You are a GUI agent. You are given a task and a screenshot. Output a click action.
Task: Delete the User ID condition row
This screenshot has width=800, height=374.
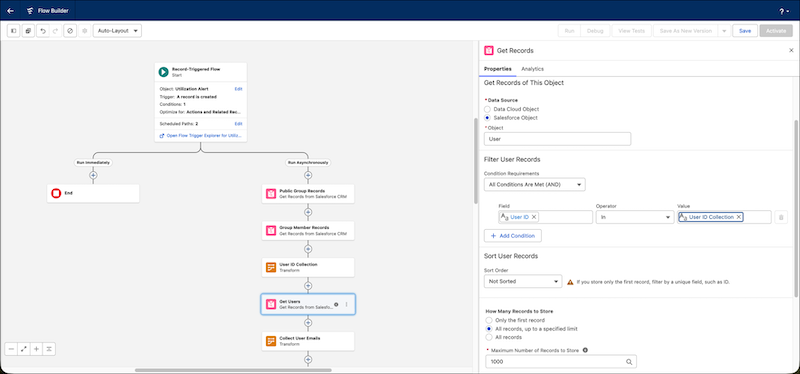(x=781, y=217)
